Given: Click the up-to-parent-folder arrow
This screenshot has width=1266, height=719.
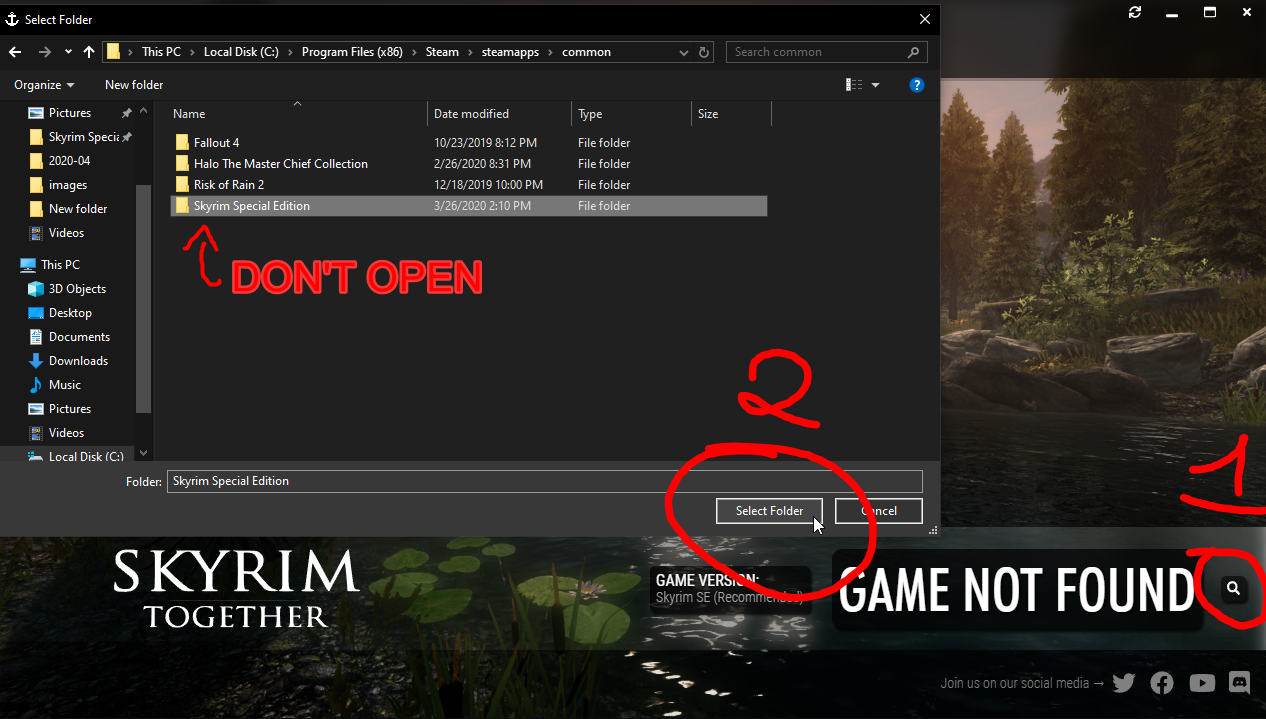Looking at the screenshot, I should pyautogui.click(x=88, y=51).
